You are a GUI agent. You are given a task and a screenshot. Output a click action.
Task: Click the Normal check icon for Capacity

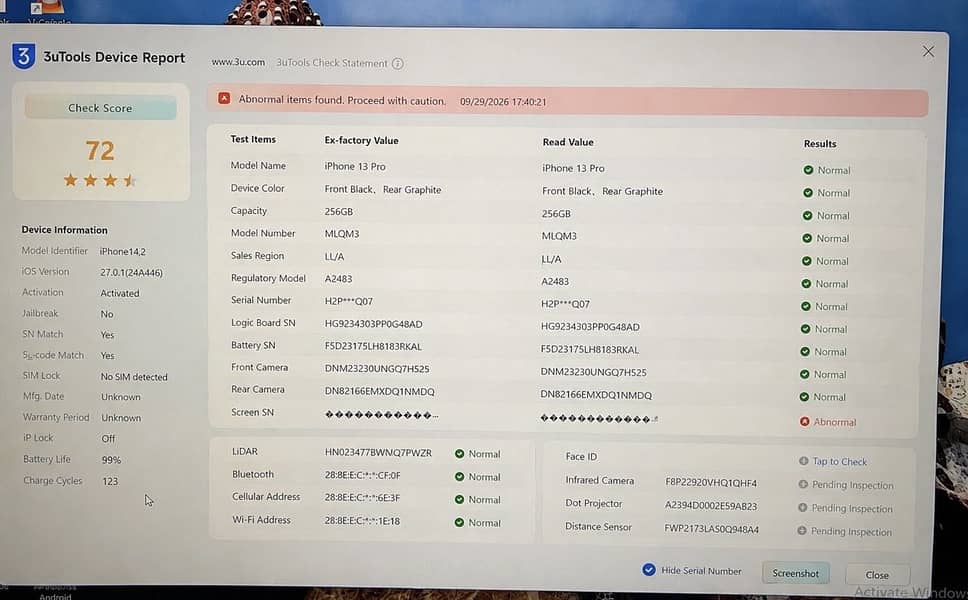click(x=807, y=215)
